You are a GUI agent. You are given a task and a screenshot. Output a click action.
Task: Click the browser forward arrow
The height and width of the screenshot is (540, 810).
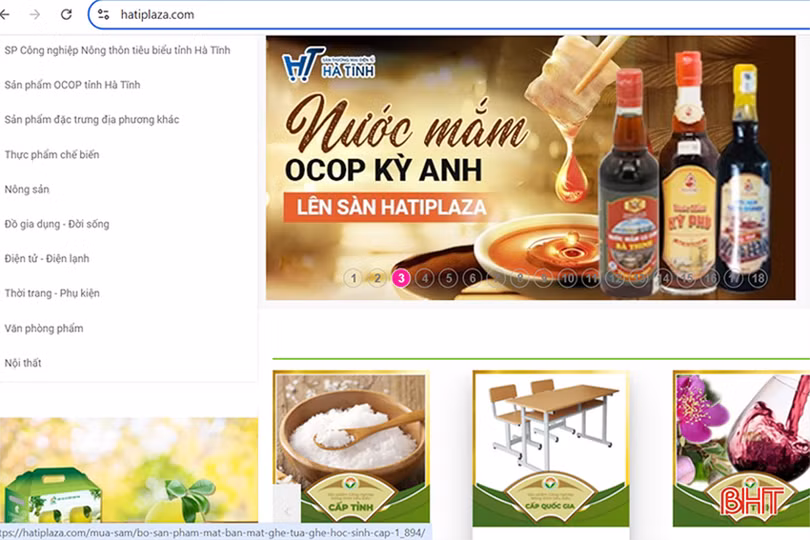pos(36,15)
